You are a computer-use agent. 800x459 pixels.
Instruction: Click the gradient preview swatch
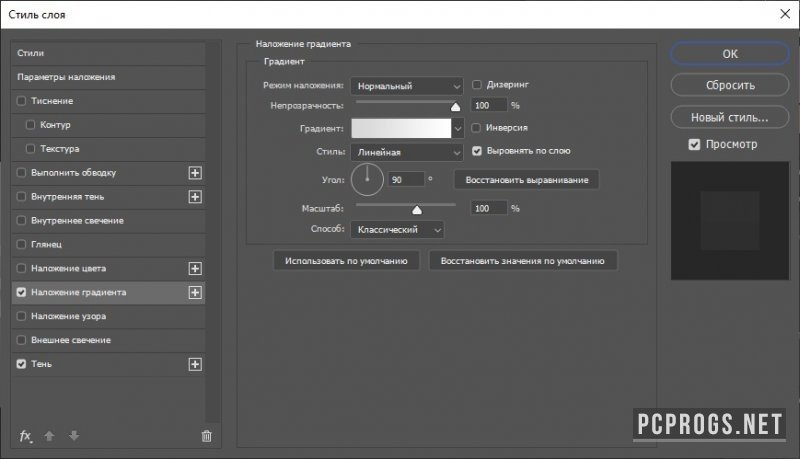coord(401,129)
